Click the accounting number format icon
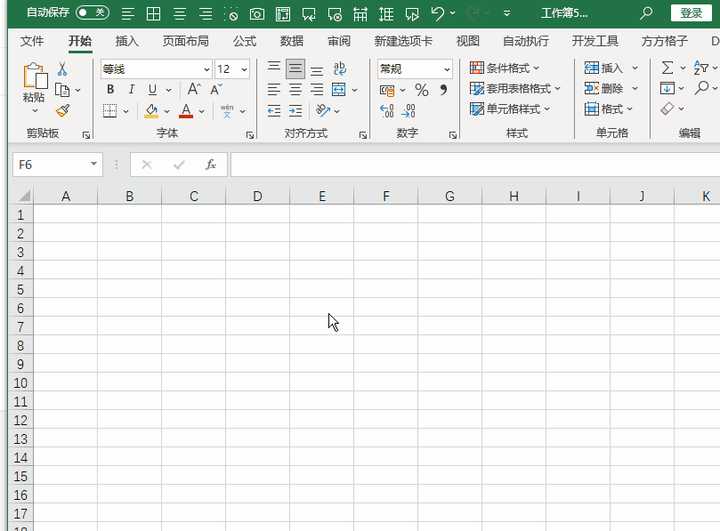This screenshot has width=720, height=531. click(x=387, y=90)
